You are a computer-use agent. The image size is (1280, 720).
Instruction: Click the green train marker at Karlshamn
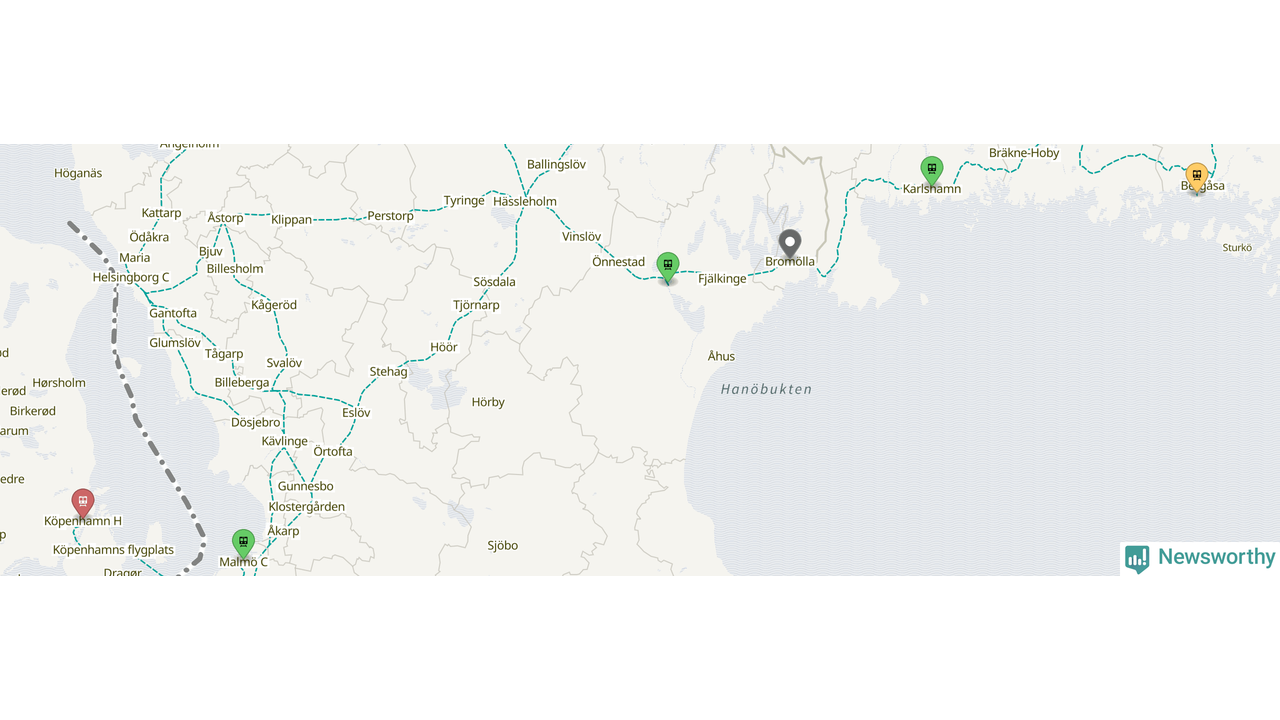[932, 171]
